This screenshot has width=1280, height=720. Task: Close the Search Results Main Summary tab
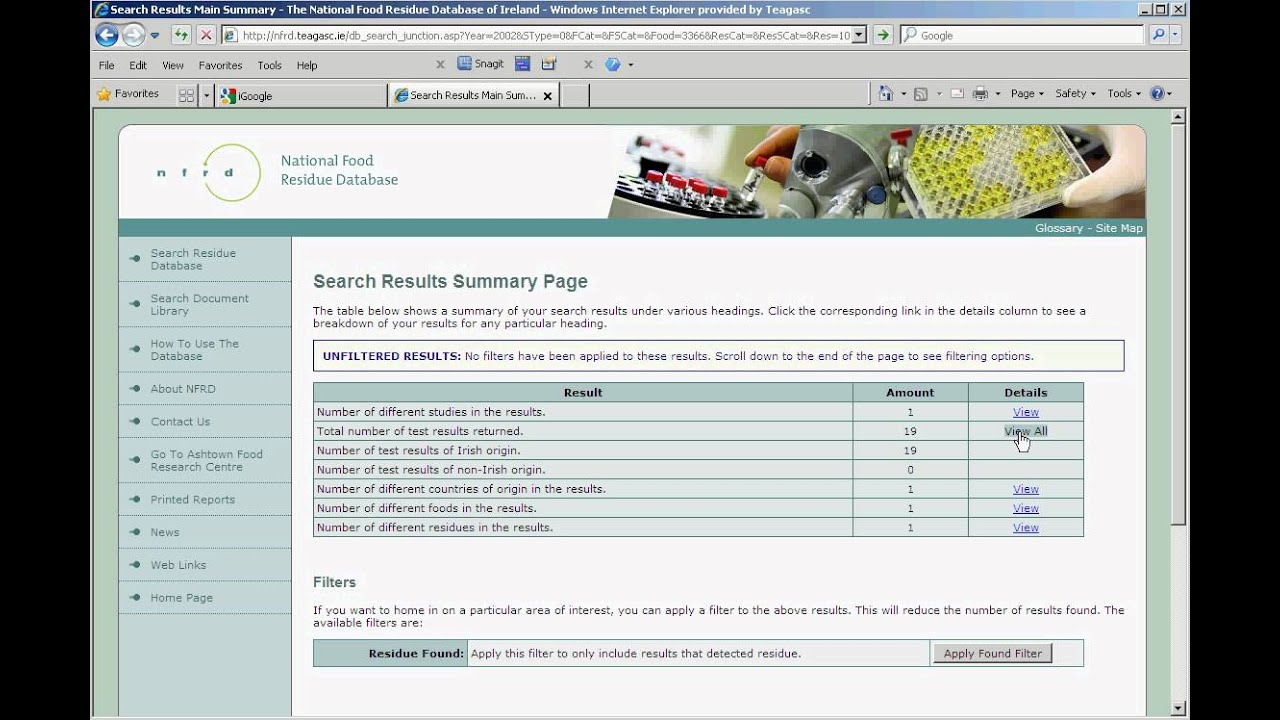547,96
